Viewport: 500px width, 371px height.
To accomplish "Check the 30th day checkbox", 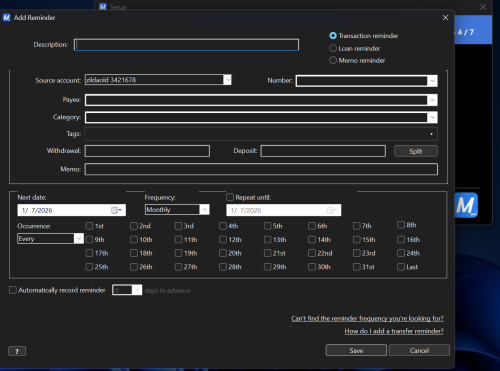I will click(312, 267).
